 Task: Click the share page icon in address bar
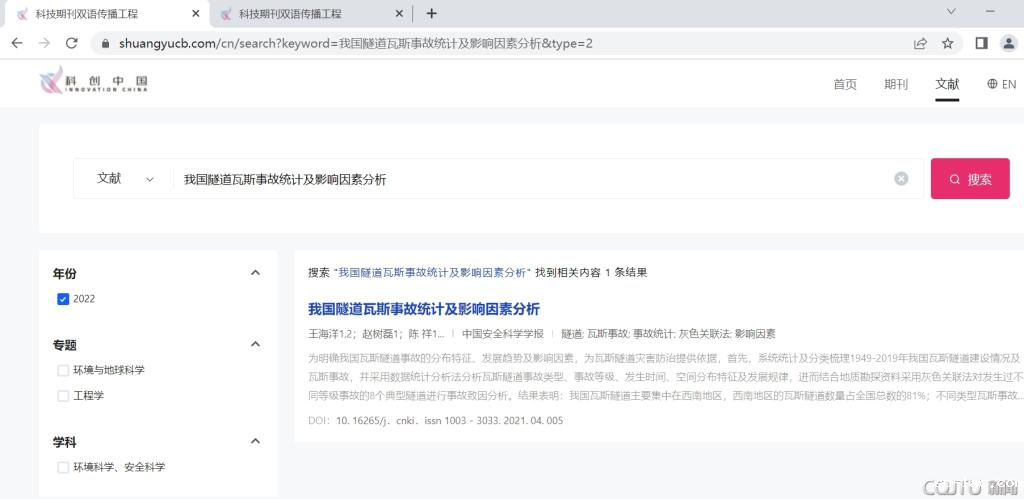tap(920, 43)
